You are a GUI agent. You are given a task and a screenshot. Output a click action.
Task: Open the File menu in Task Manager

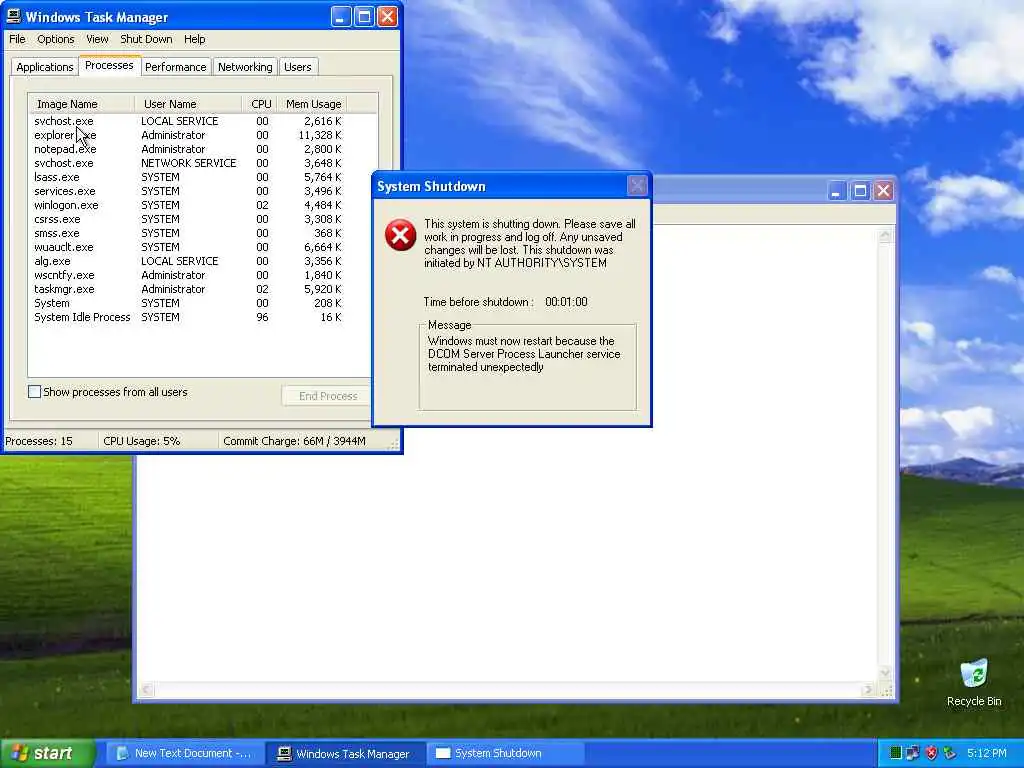coord(18,39)
